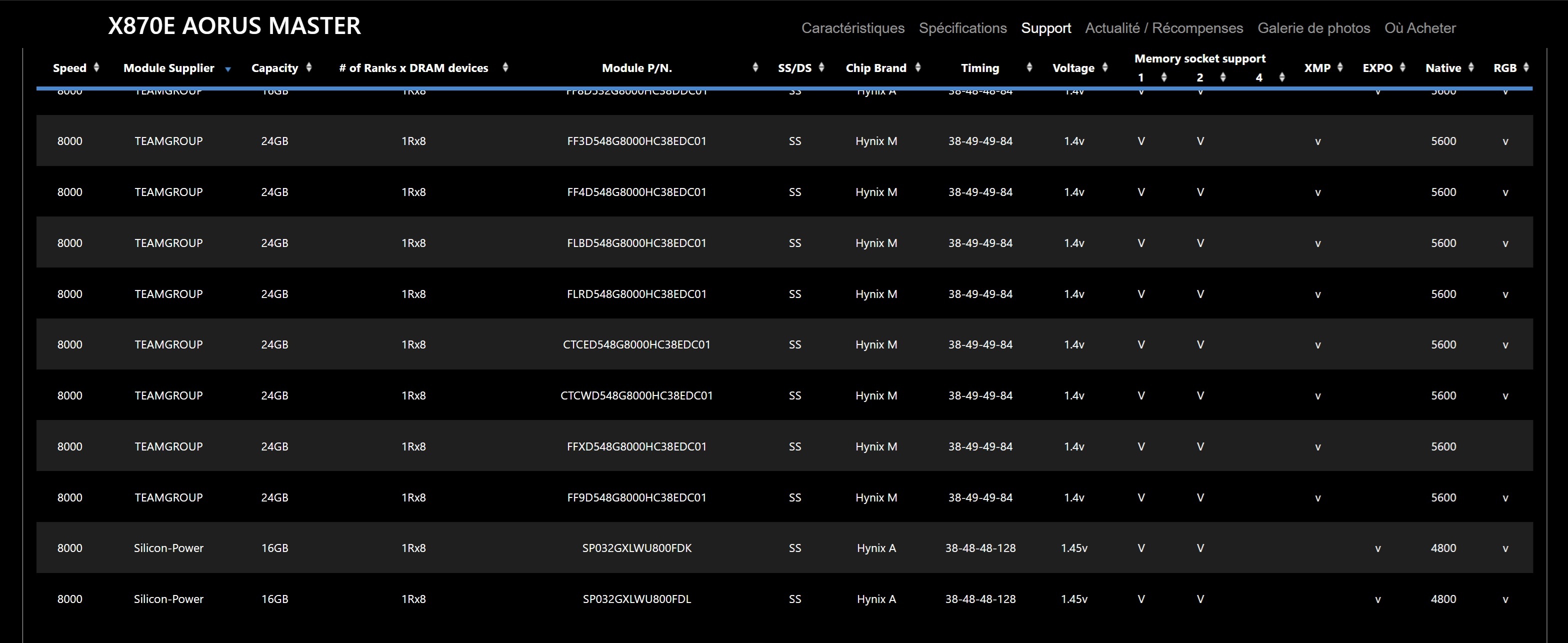The image size is (1568, 643).
Task: Click SS/DS column sort icon
Action: 821,67
